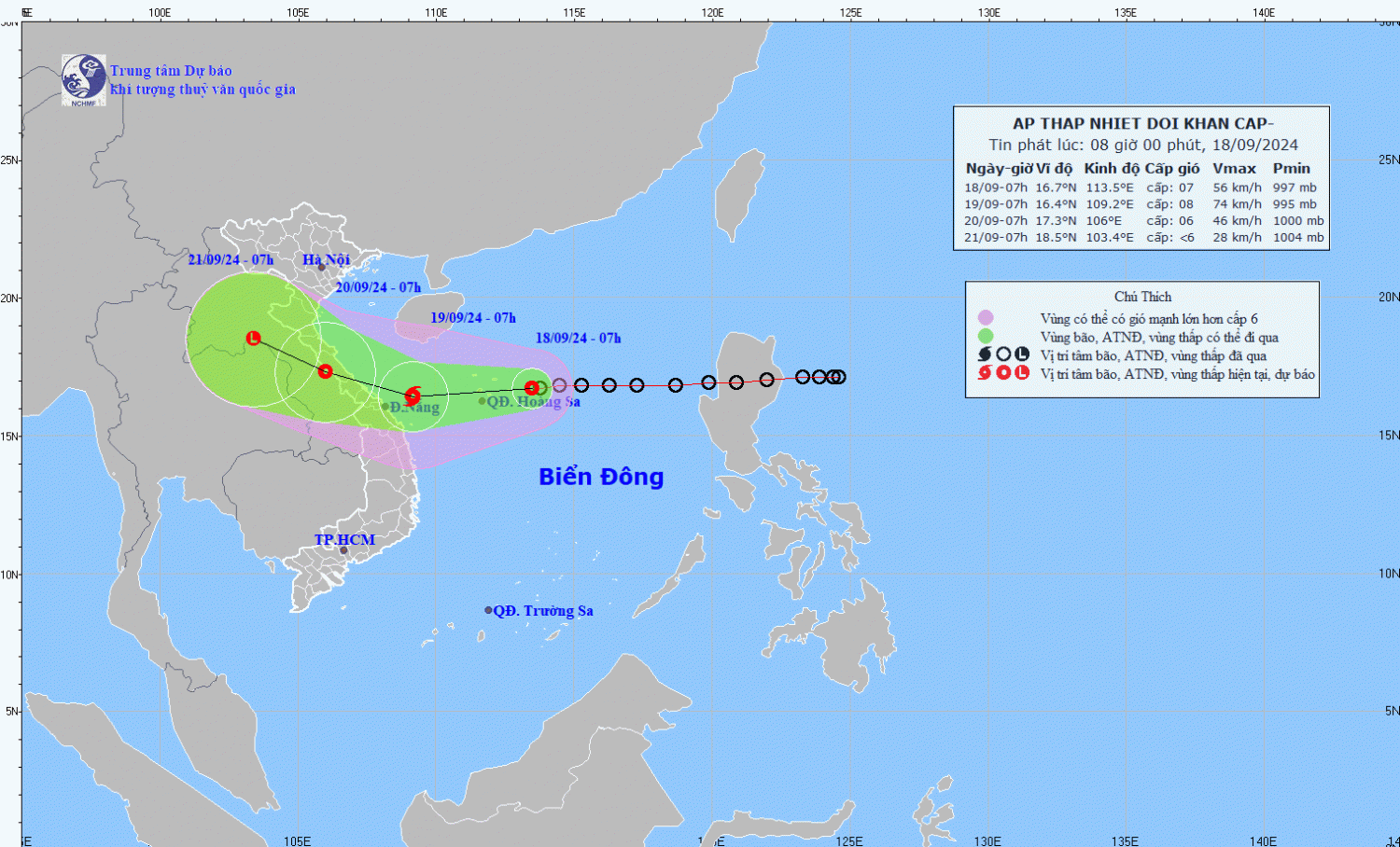Select the red forecast marker for 20/09/24 - 07h
This screenshot has width=1400, height=847.
[325, 371]
